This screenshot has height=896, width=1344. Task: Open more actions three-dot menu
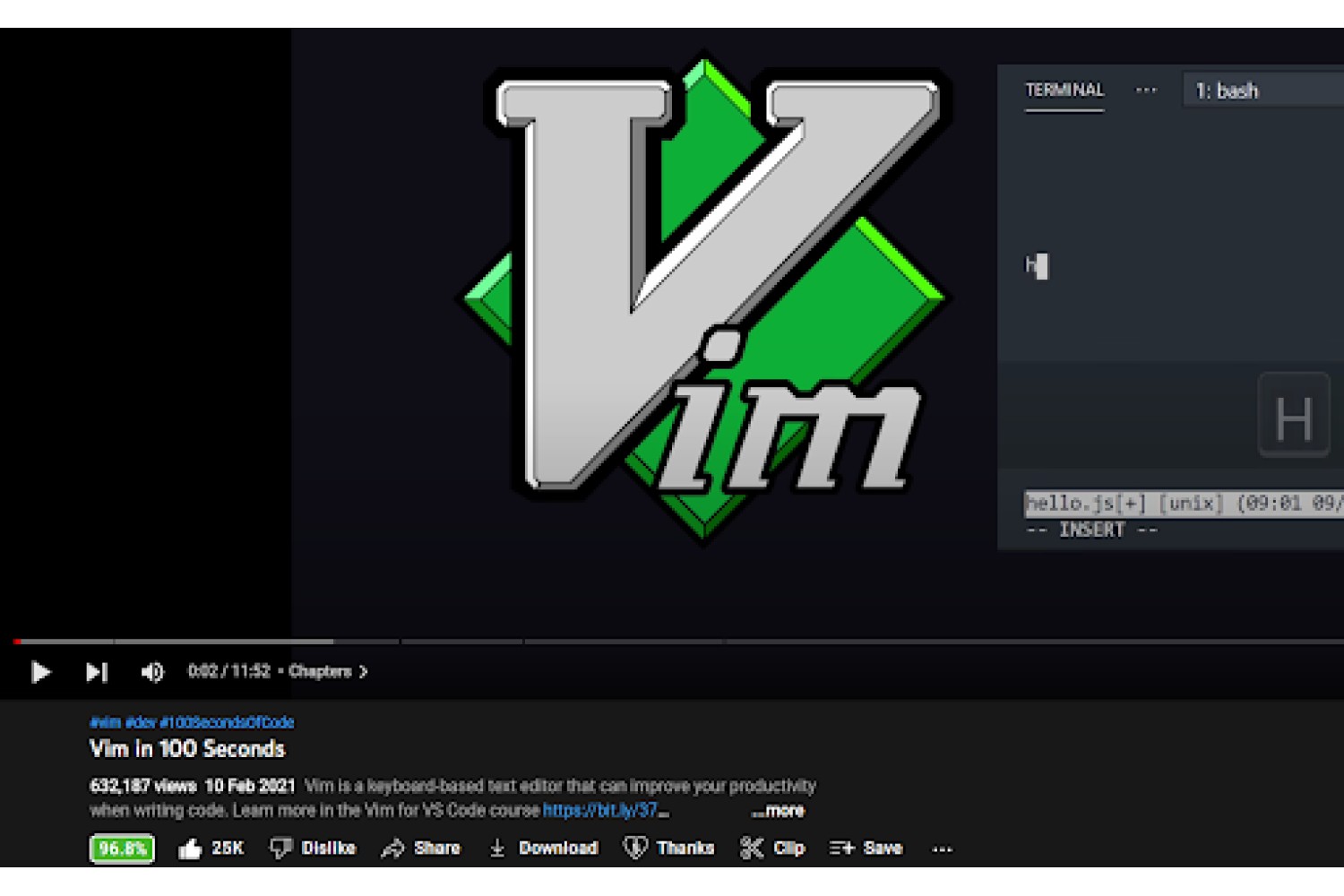942,849
